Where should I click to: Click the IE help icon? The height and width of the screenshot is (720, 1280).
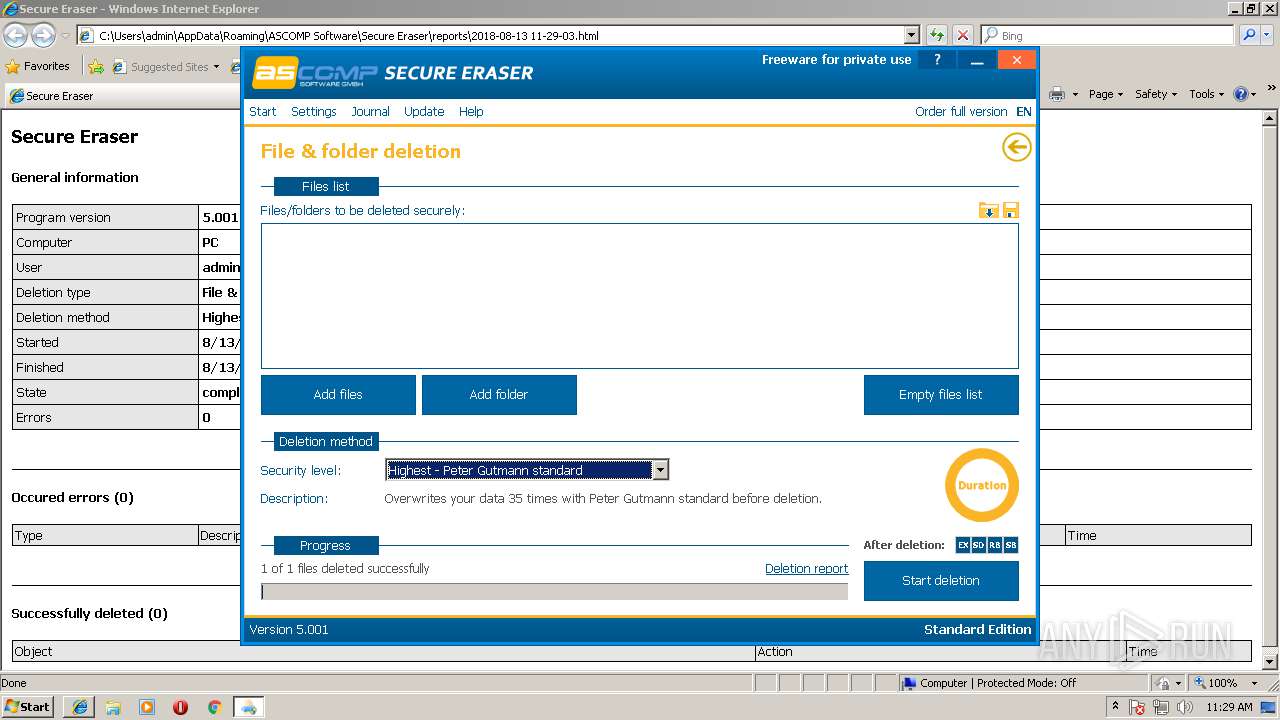coord(1241,94)
